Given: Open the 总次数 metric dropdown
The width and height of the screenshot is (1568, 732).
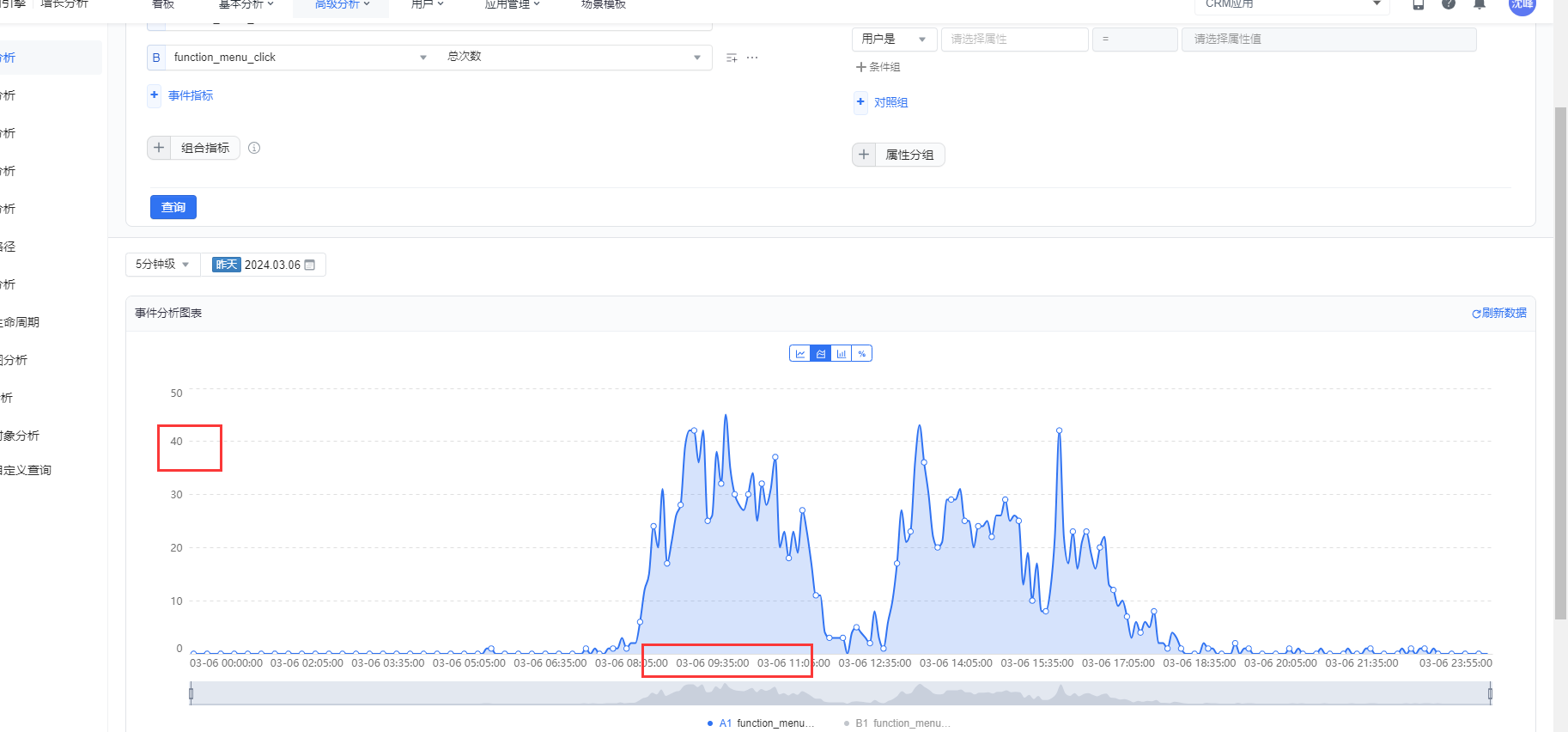Looking at the screenshot, I should (574, 58).
